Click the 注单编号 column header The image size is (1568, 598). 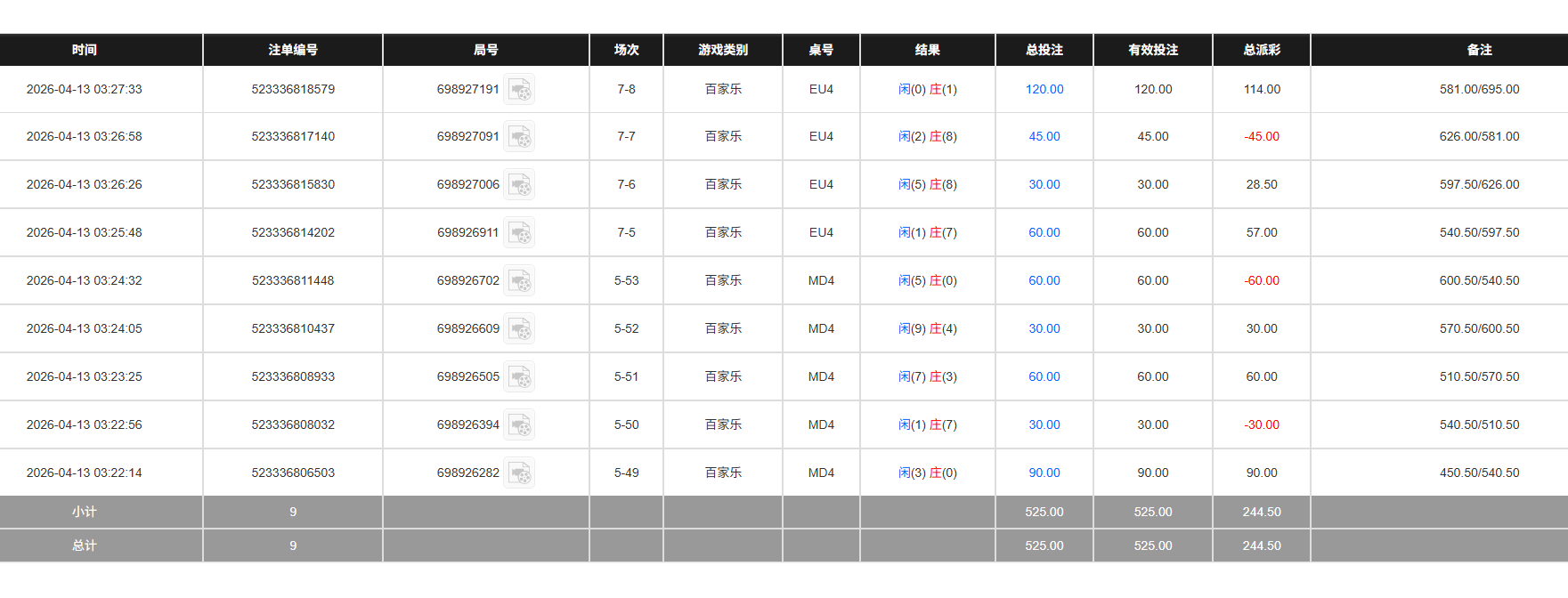(292, 50)
